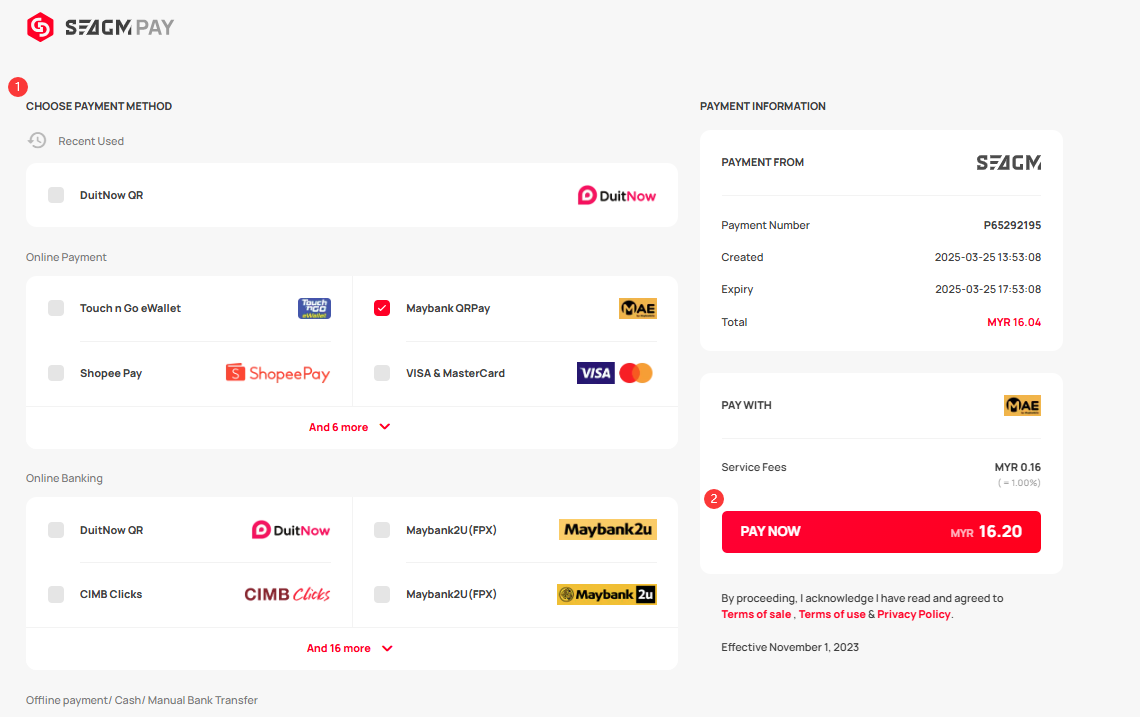Image resolution: width=1140 pixels, height=717 pixels.
Task: Click the service fee MYR 0.16
Action: [1018, 467]
